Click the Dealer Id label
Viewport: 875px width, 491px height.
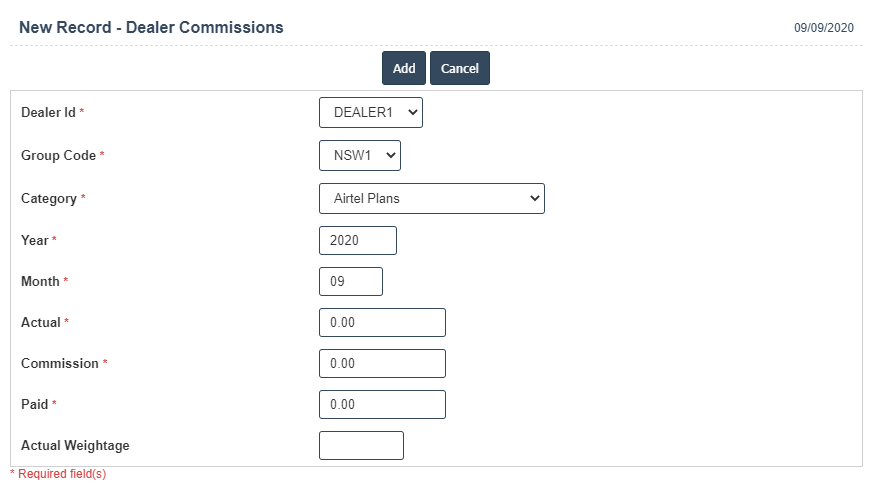click(x=48, y=113)
